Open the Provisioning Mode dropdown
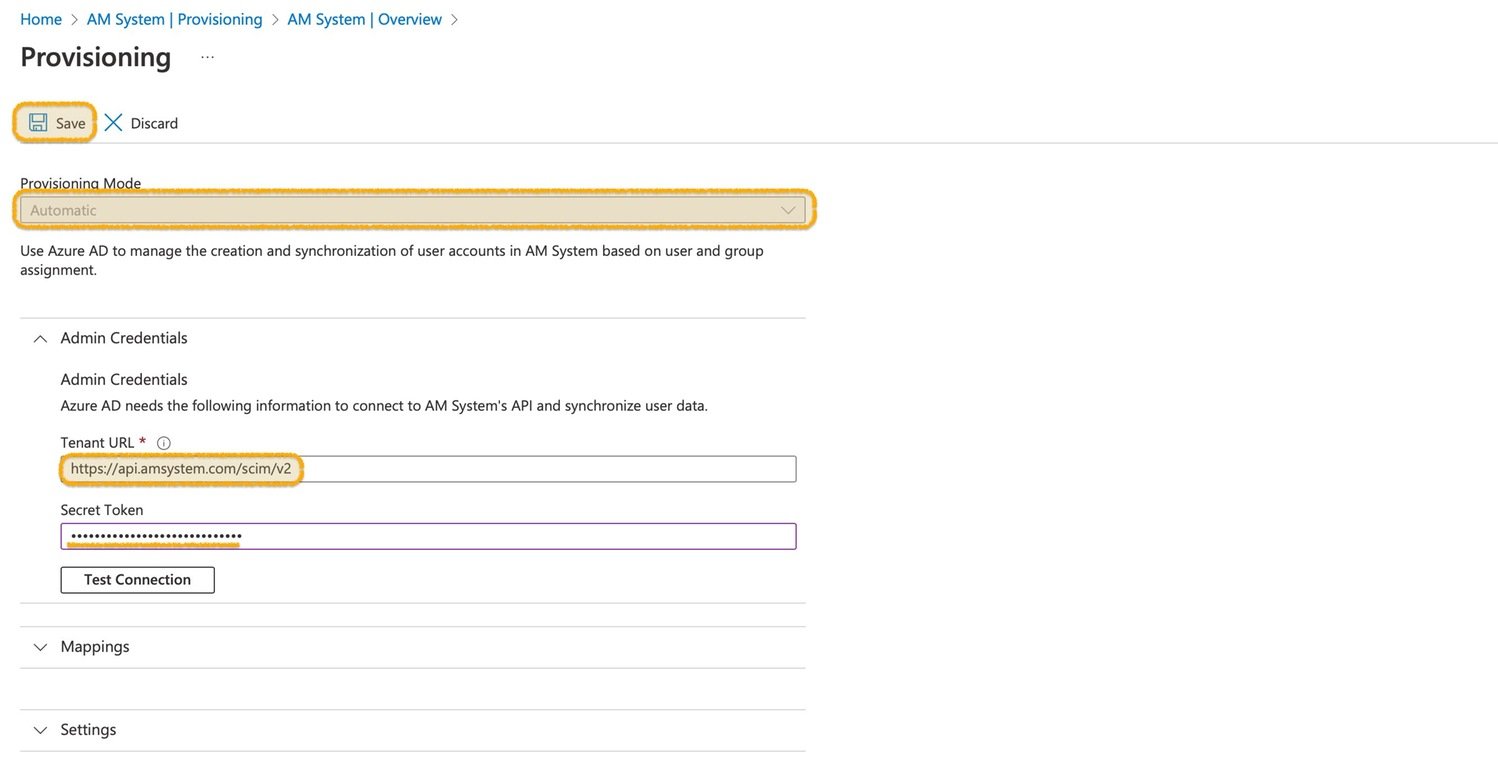This screenshot has width=1498, height=763. click(x=414, y=210)
